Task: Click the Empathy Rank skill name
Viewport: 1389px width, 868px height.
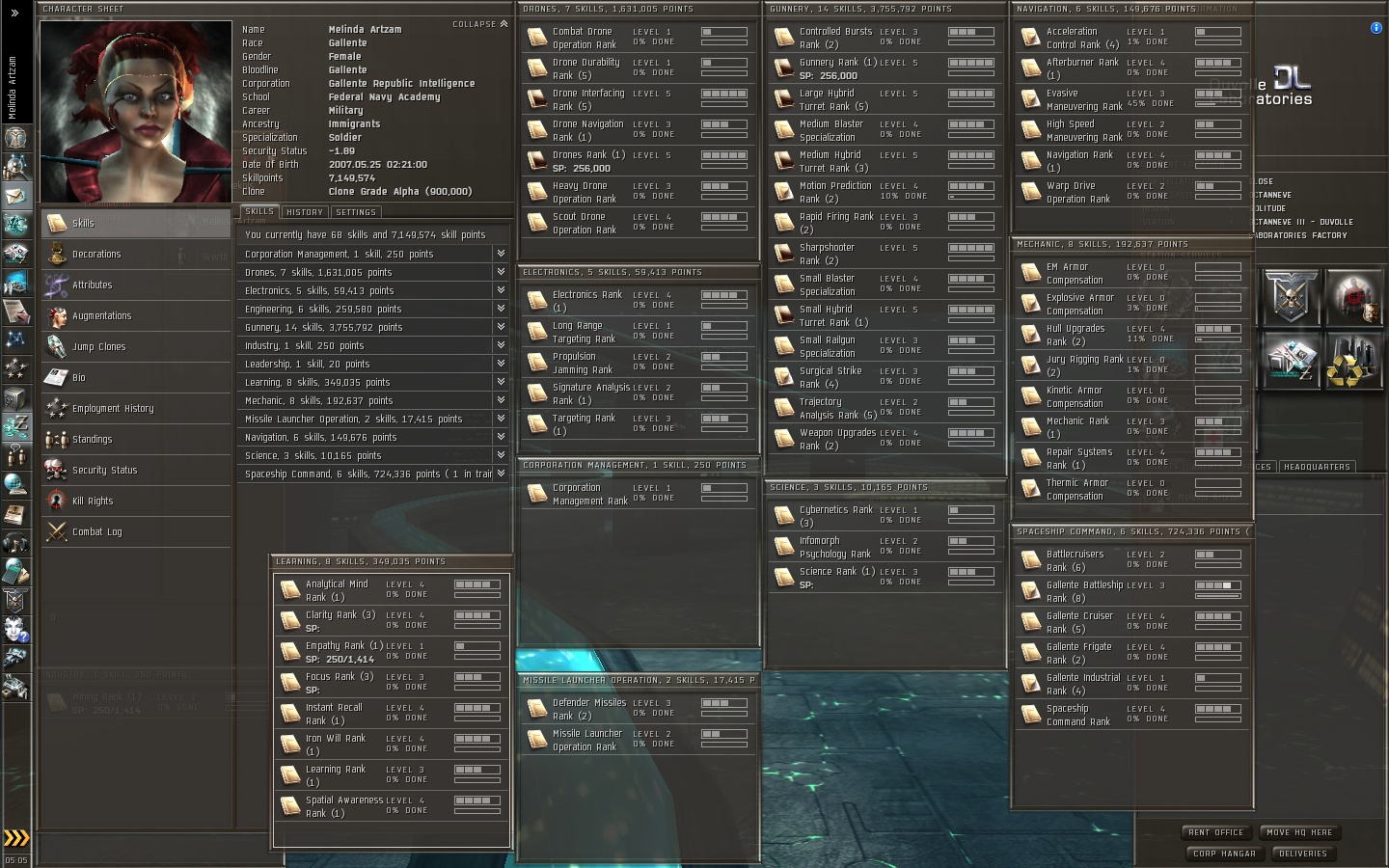Action: pos(344,646)
